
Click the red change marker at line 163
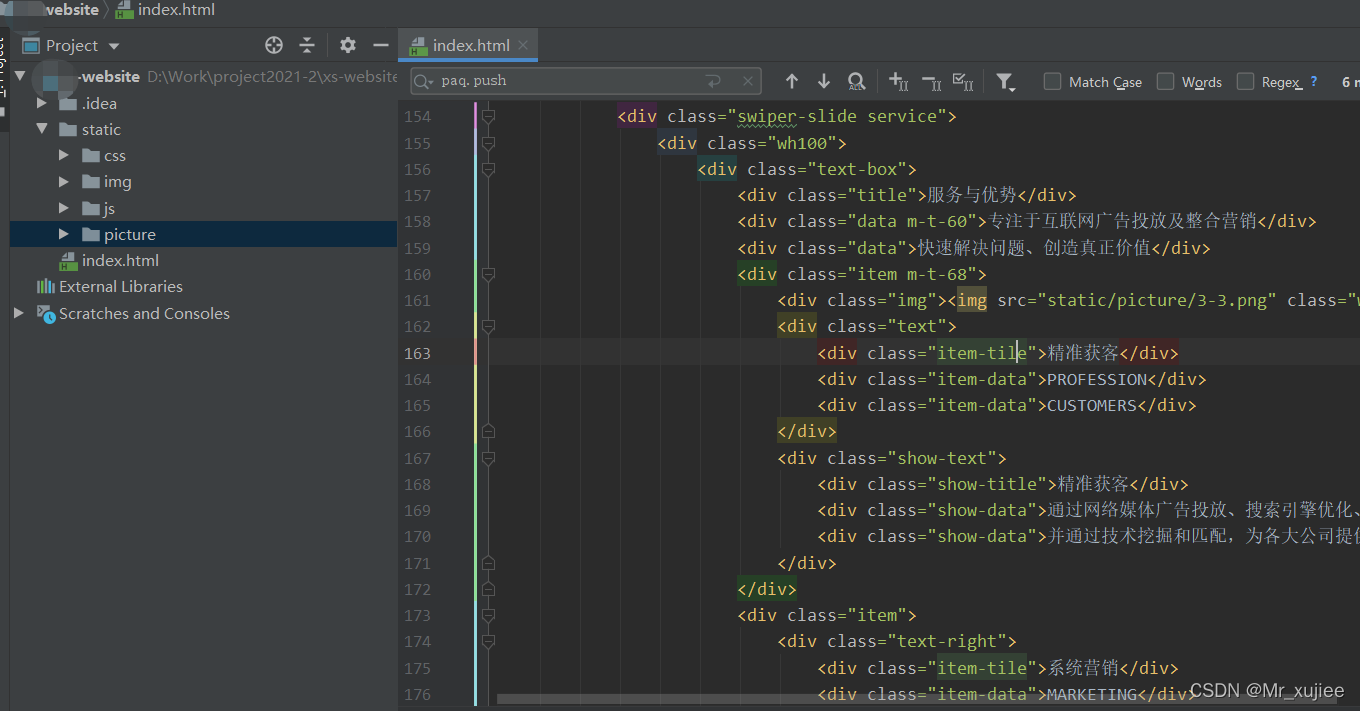tap(476, 352)
